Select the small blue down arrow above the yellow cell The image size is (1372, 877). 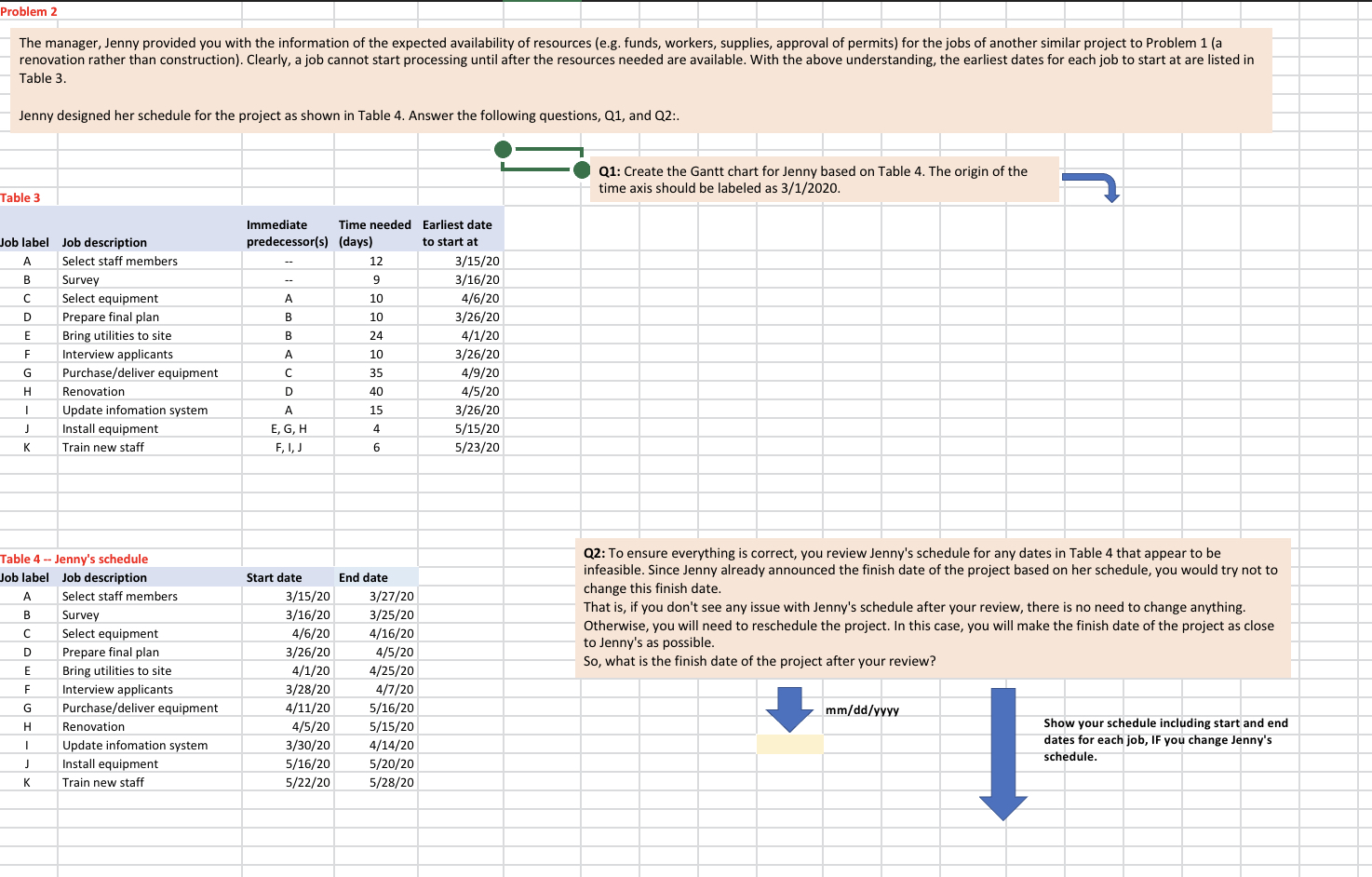(x=788, y=707)
